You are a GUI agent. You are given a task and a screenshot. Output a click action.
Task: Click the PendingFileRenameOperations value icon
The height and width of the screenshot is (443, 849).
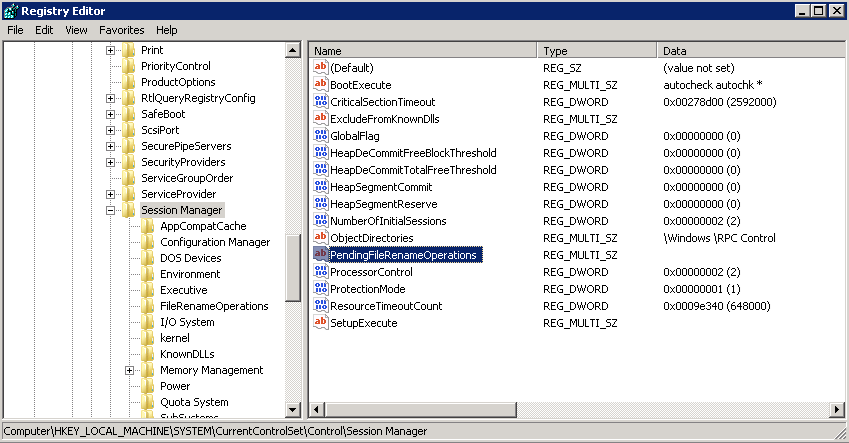click(321, 255)
